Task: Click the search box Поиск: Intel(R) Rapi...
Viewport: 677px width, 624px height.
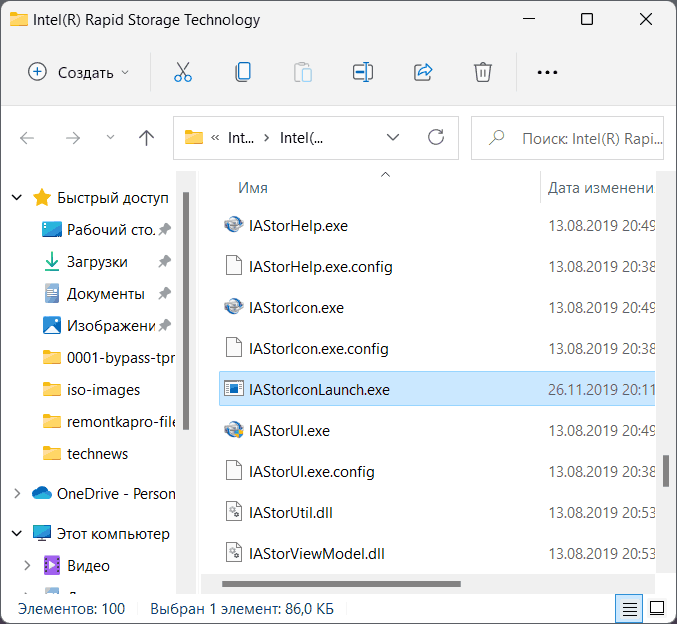Action: pos(567,138)
